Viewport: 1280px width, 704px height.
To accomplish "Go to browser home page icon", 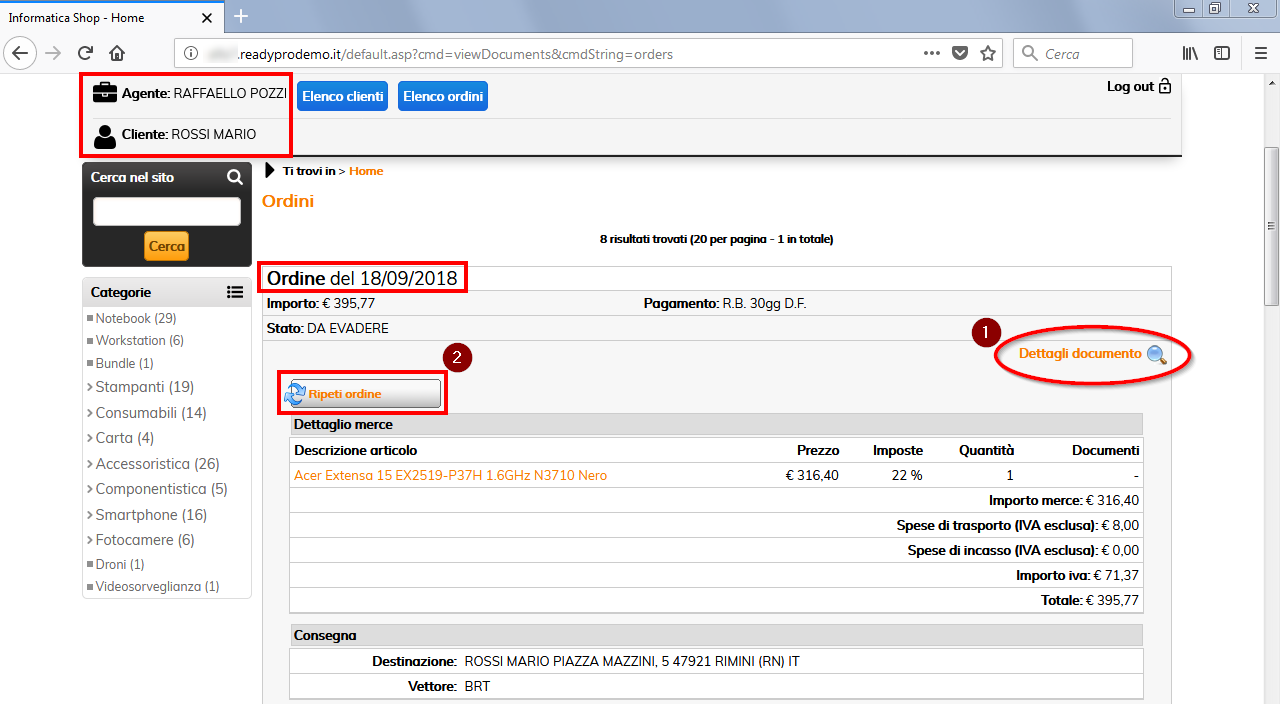I will pyautogui.click(x=117, y=54).
